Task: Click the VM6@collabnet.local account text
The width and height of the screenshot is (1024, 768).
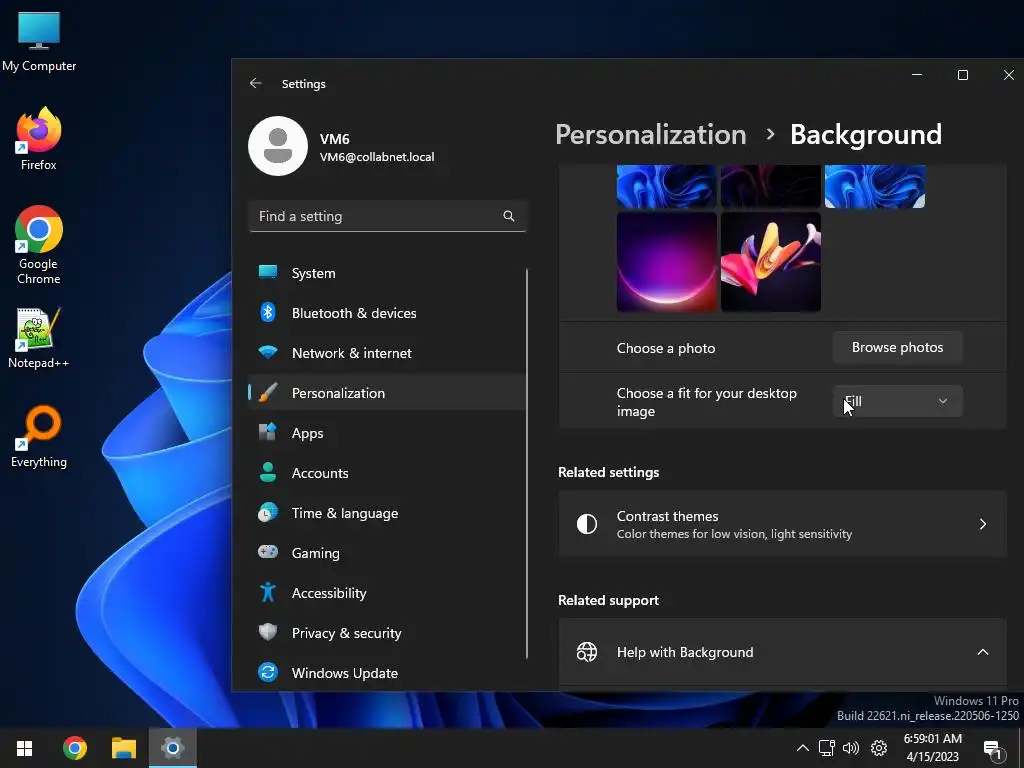Action: [x=377, y=157]
